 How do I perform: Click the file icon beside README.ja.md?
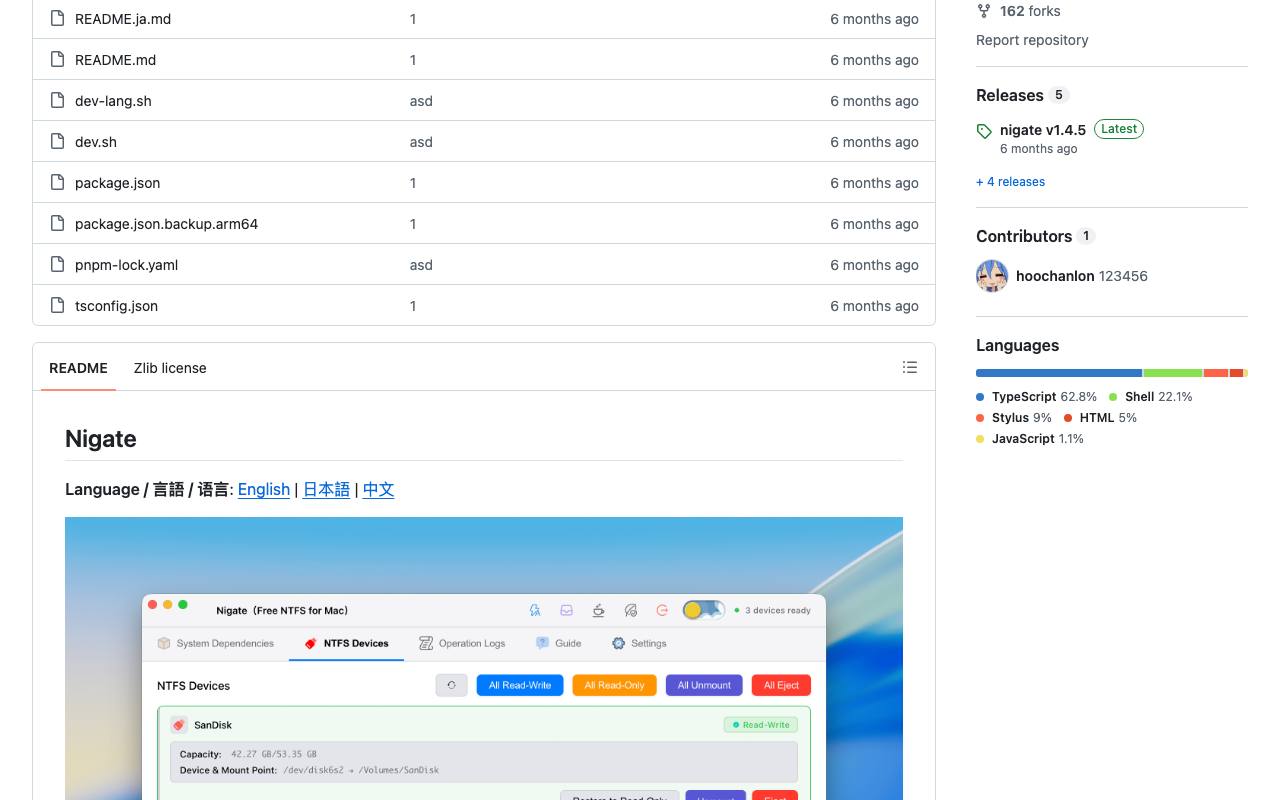tap(57, 18)
